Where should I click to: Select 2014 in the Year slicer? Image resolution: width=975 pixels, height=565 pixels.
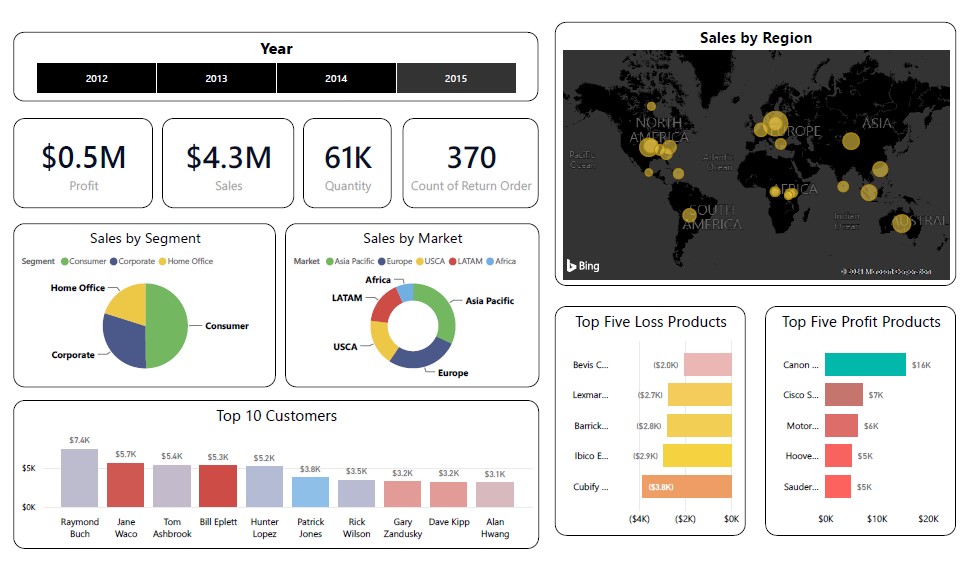(336, 78)
